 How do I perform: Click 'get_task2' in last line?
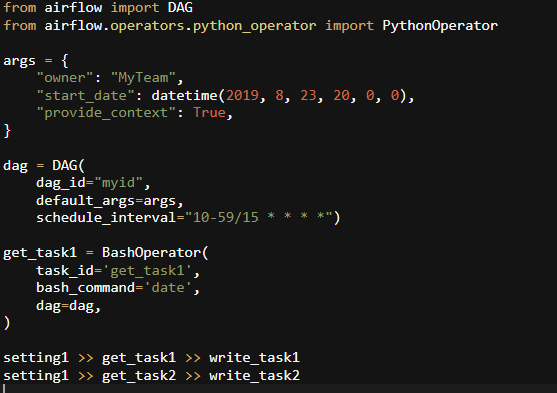click(139, 376)
